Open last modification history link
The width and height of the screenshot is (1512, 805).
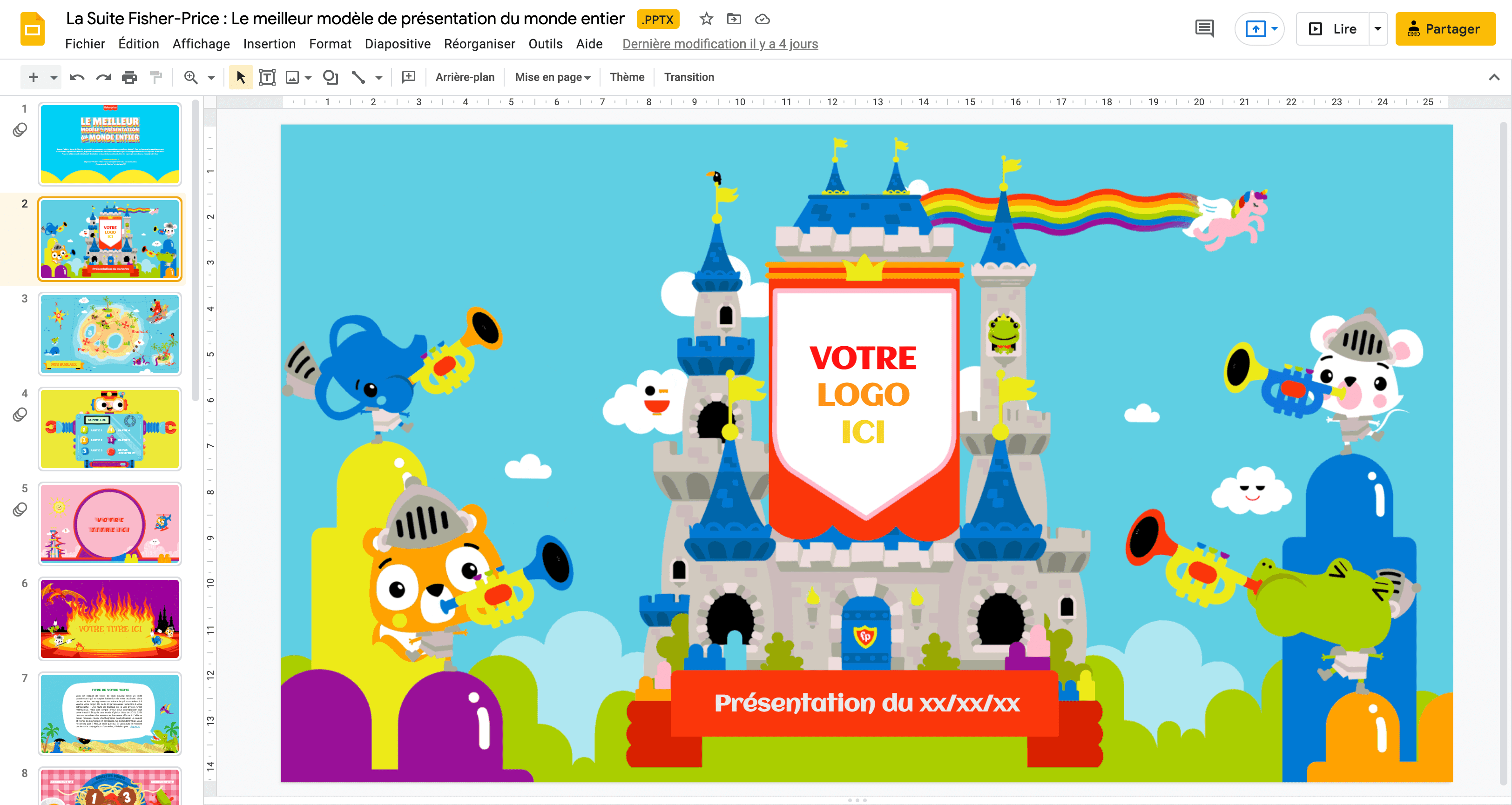(x=720, y=44)
